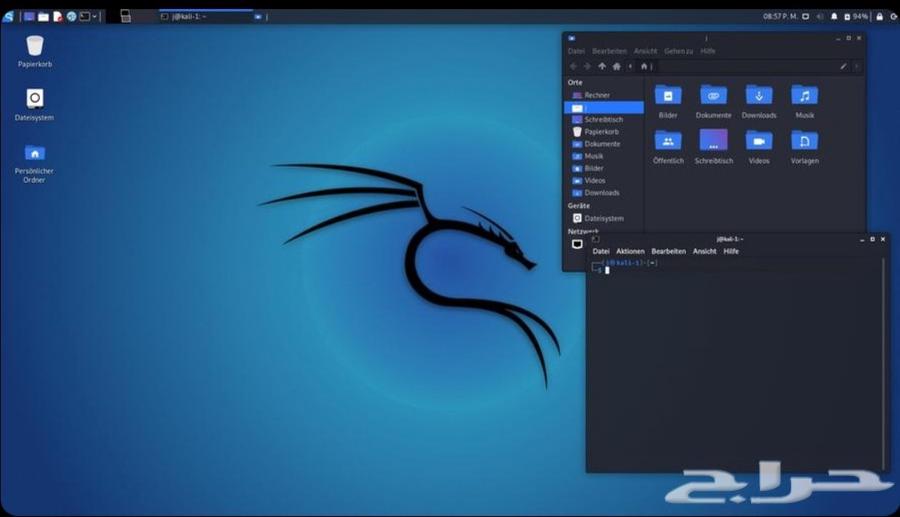Click the display tray icon beside the clock
Viewport: 900px width, 517px height.
coord(805,17)
